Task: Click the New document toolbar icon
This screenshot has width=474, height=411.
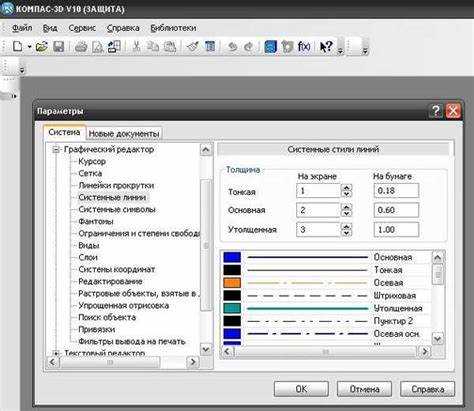Action: pos(17,46)
